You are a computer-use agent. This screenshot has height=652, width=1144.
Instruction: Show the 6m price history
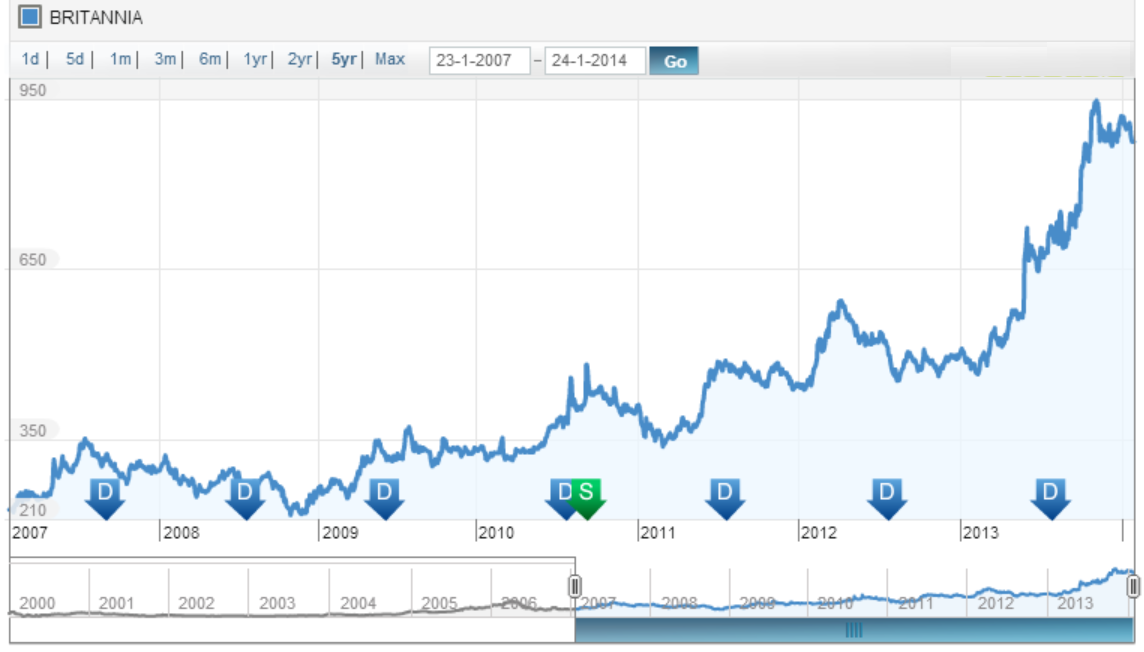209,60
